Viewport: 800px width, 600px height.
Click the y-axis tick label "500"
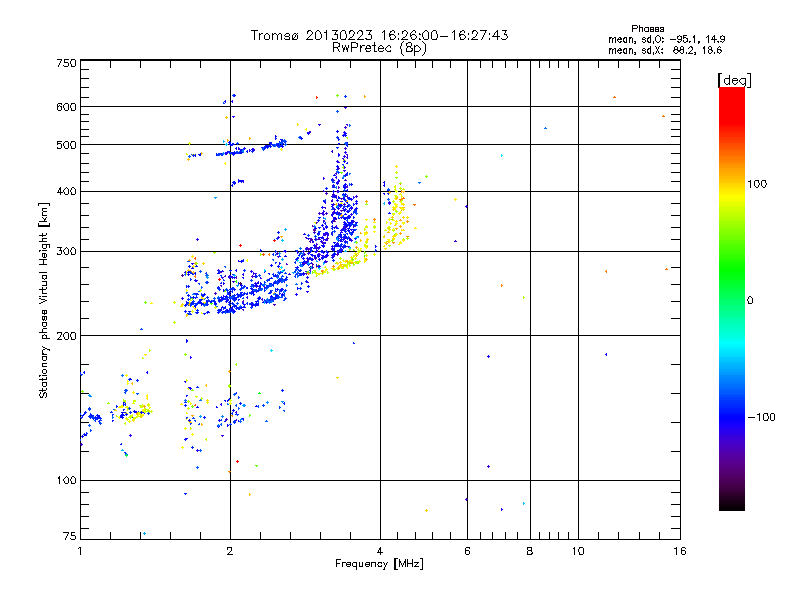(67, 145)
